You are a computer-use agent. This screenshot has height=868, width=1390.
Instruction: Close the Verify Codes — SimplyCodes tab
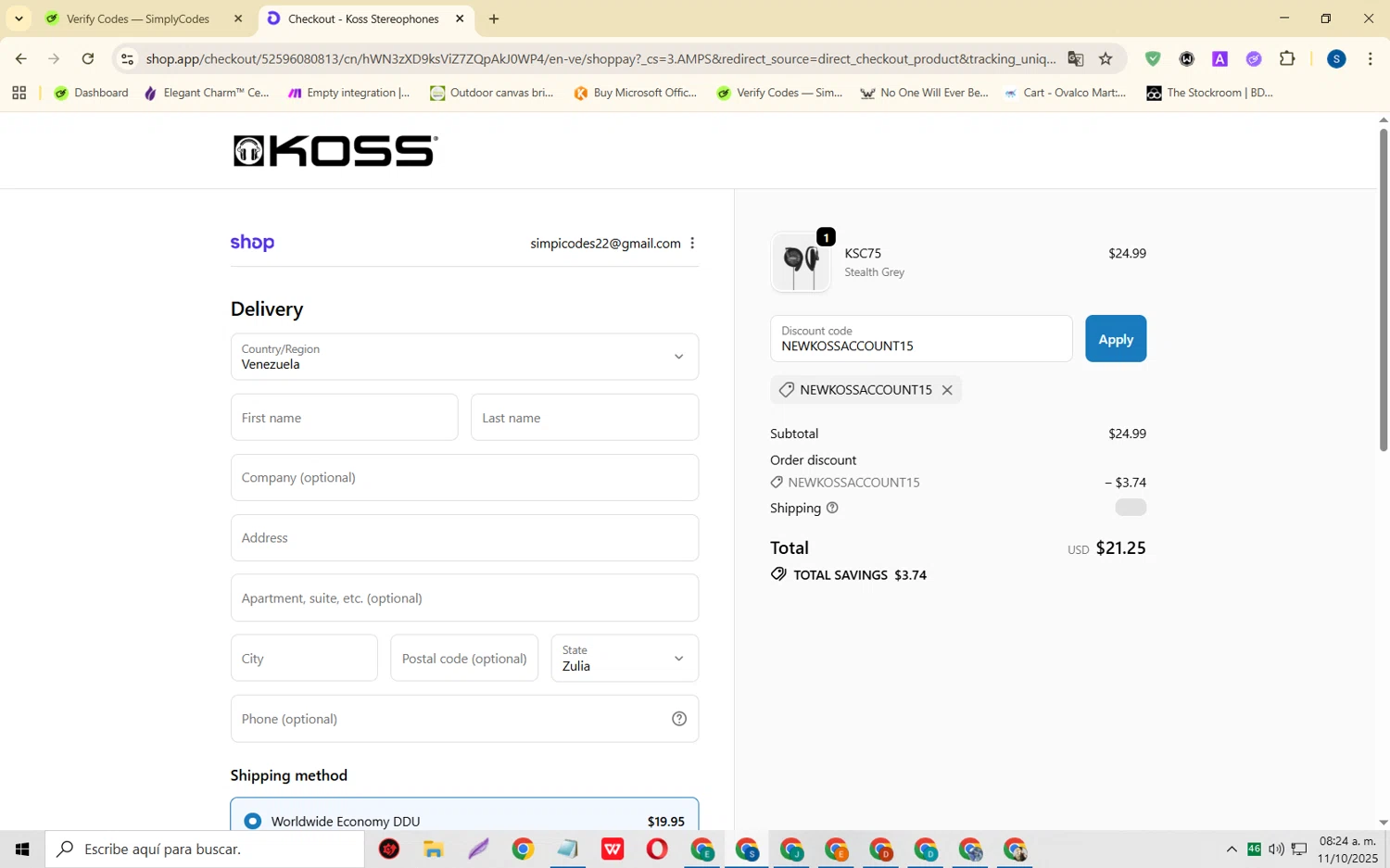[x=238, y=19]
